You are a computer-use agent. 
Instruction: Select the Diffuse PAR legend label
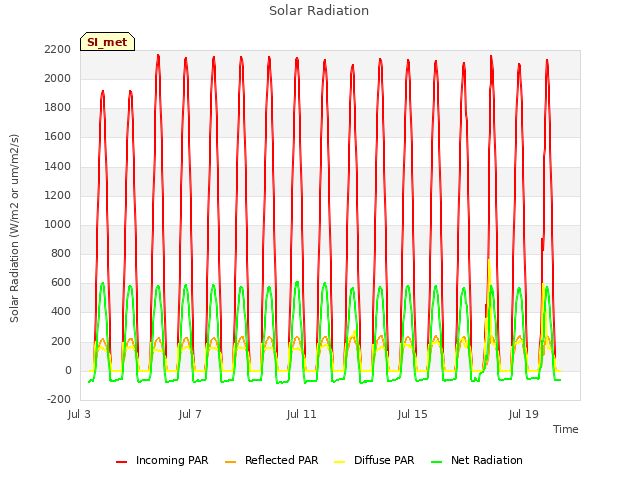384,460
